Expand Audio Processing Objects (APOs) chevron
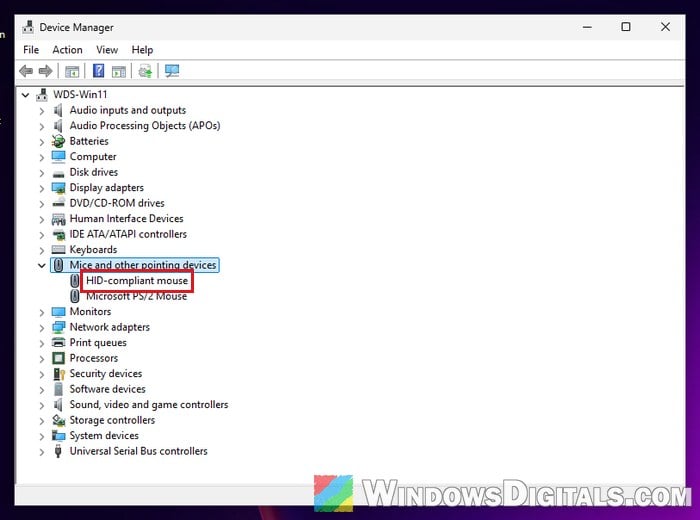The image size is (700, 520). click(42, 126)
